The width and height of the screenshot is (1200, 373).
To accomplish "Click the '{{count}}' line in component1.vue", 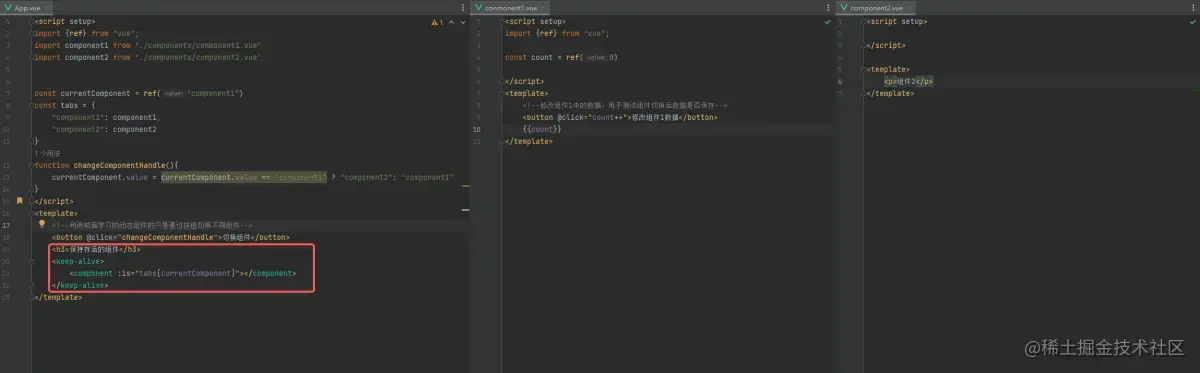I will (x=541, y=129).
